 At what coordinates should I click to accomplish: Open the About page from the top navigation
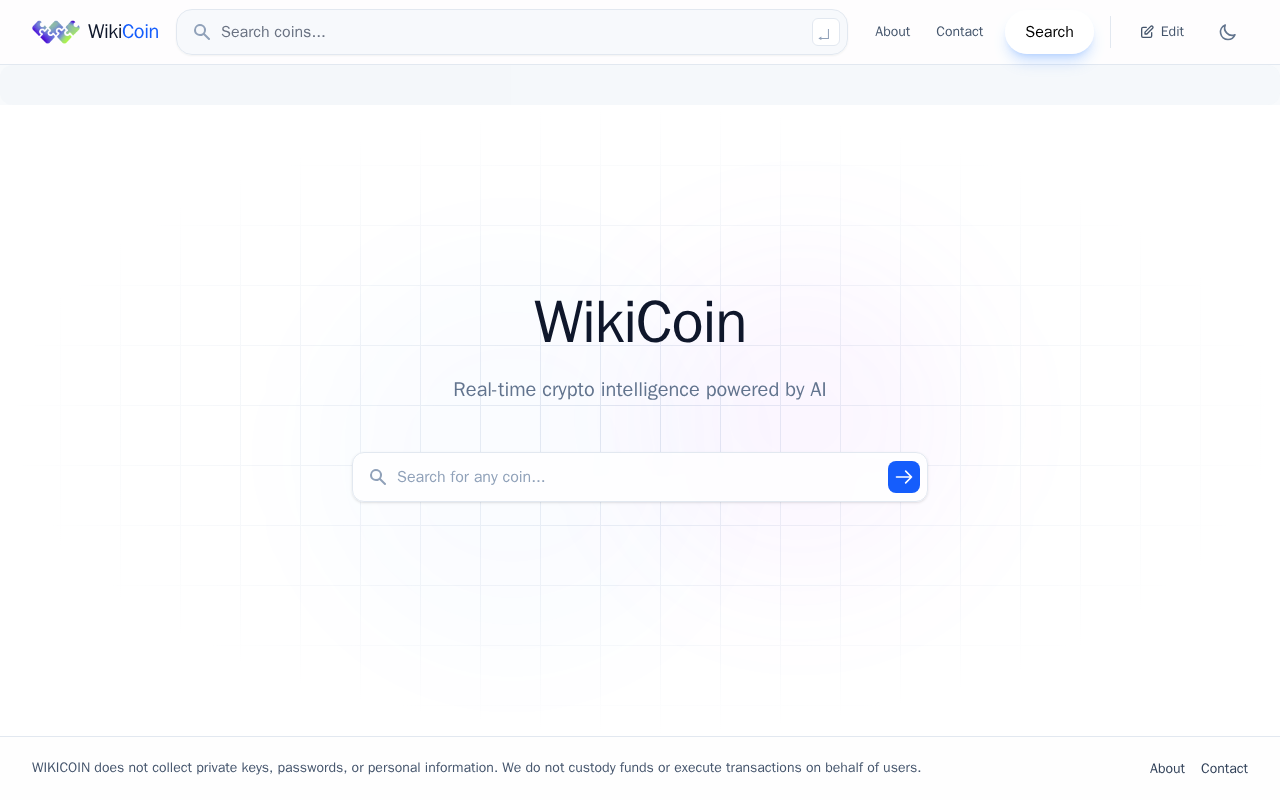click(x=892, y=32)
